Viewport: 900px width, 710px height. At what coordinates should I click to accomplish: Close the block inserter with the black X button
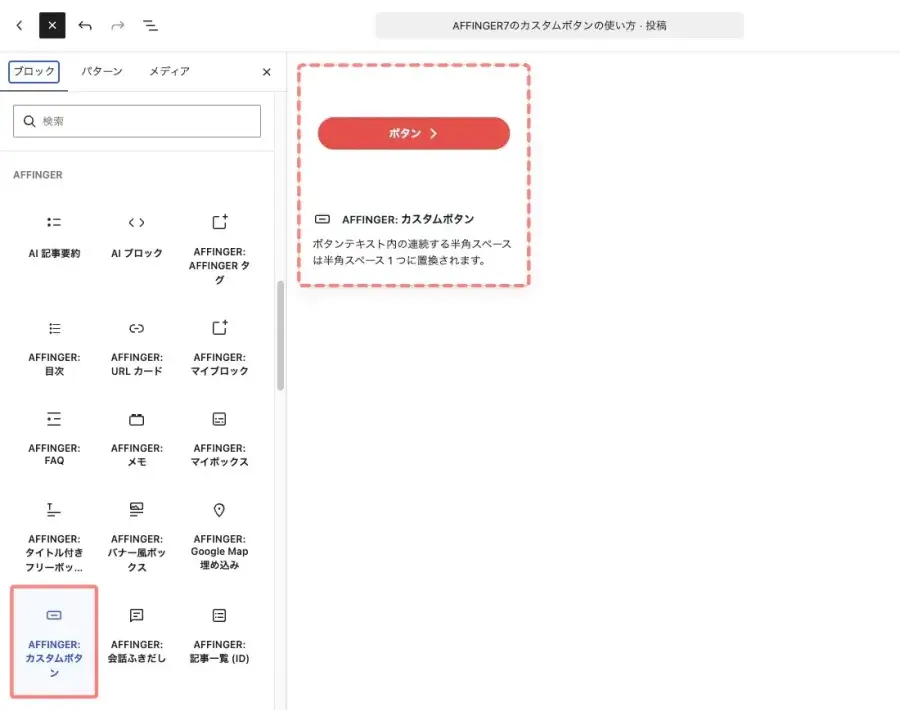(52, 25)
